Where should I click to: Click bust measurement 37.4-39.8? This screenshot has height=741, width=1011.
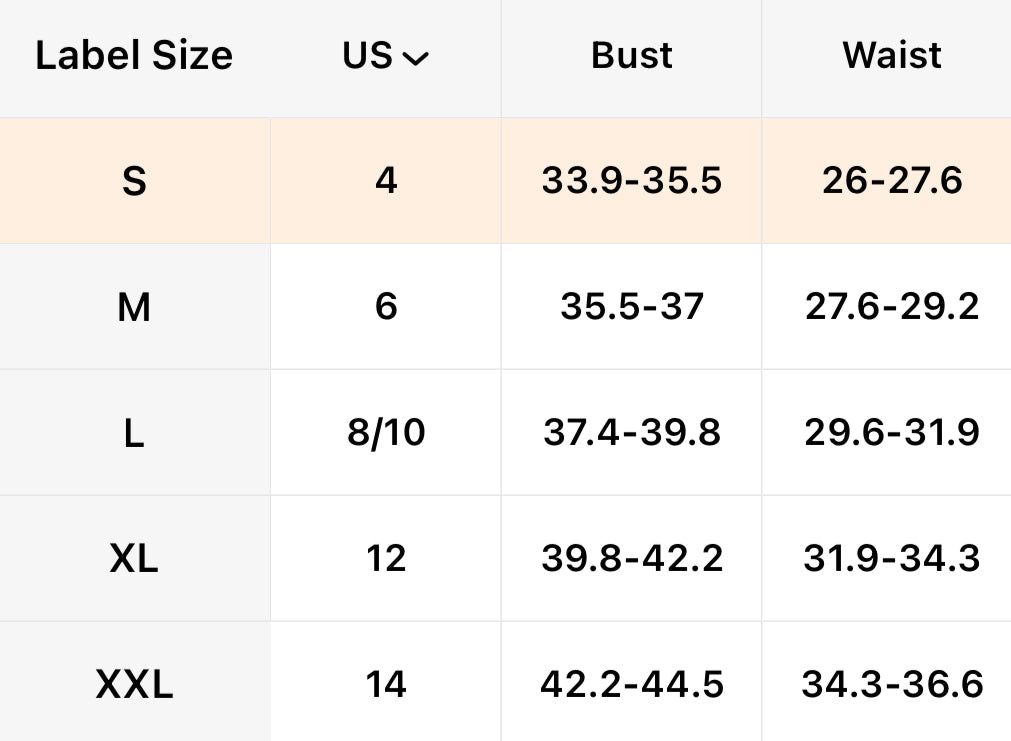coord(632,433)
